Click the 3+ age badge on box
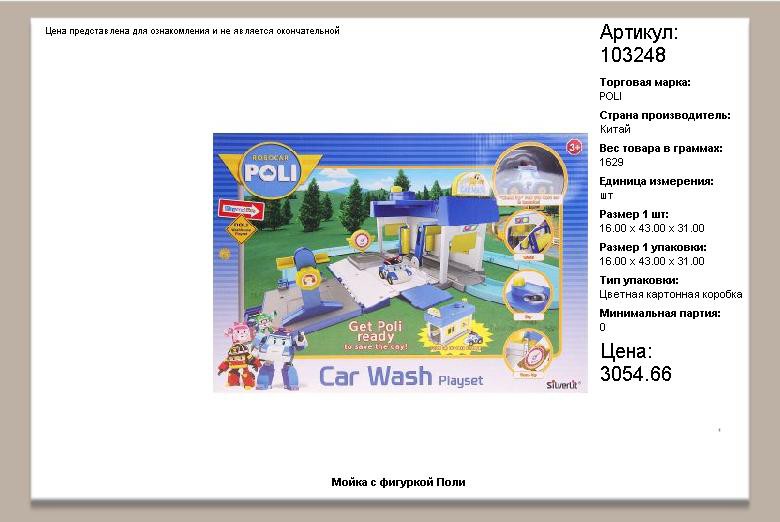 click(574, 147)
